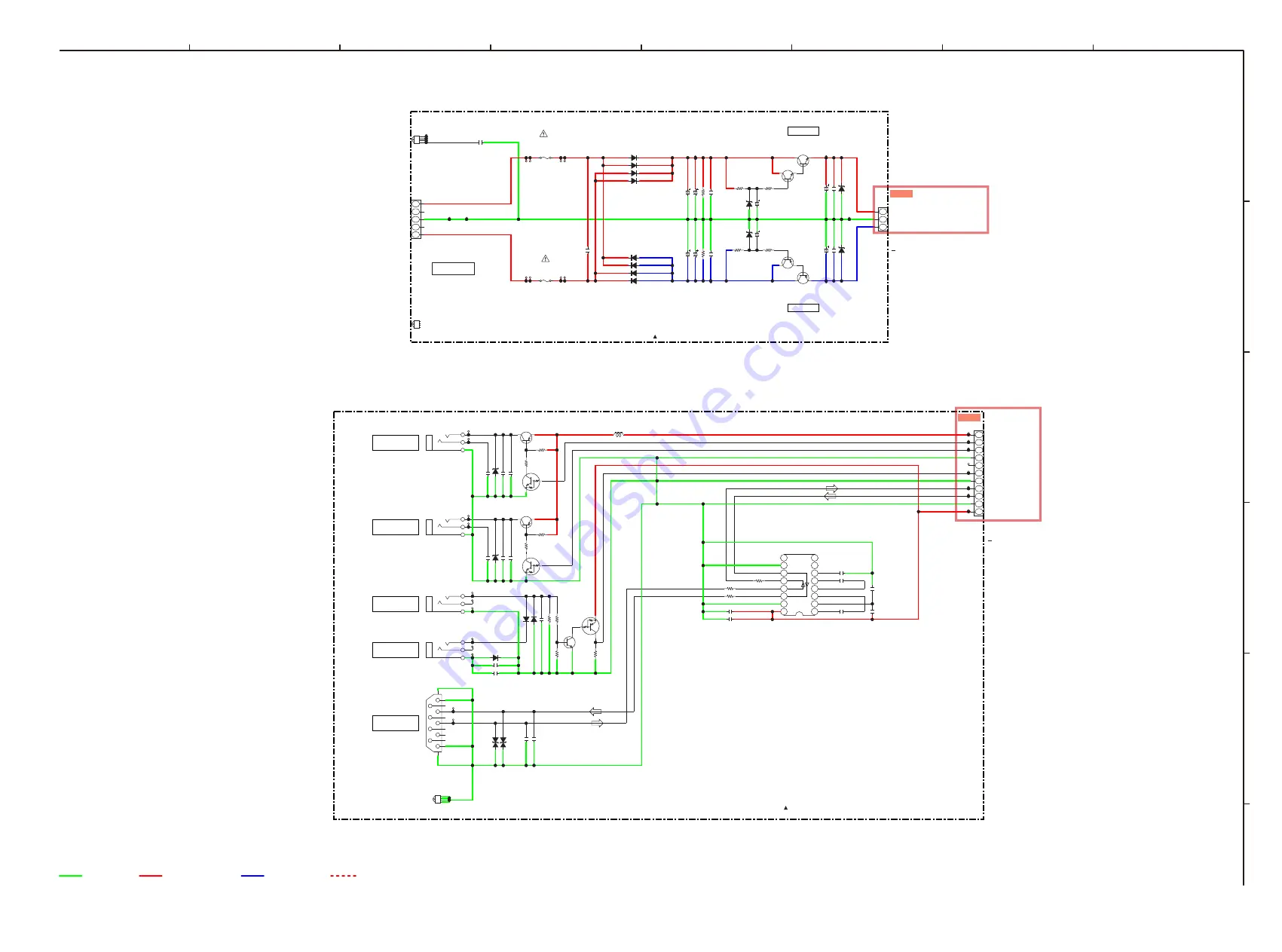
Task: Click the blank label box below the lower transistor pair
Action: (803, 308)
